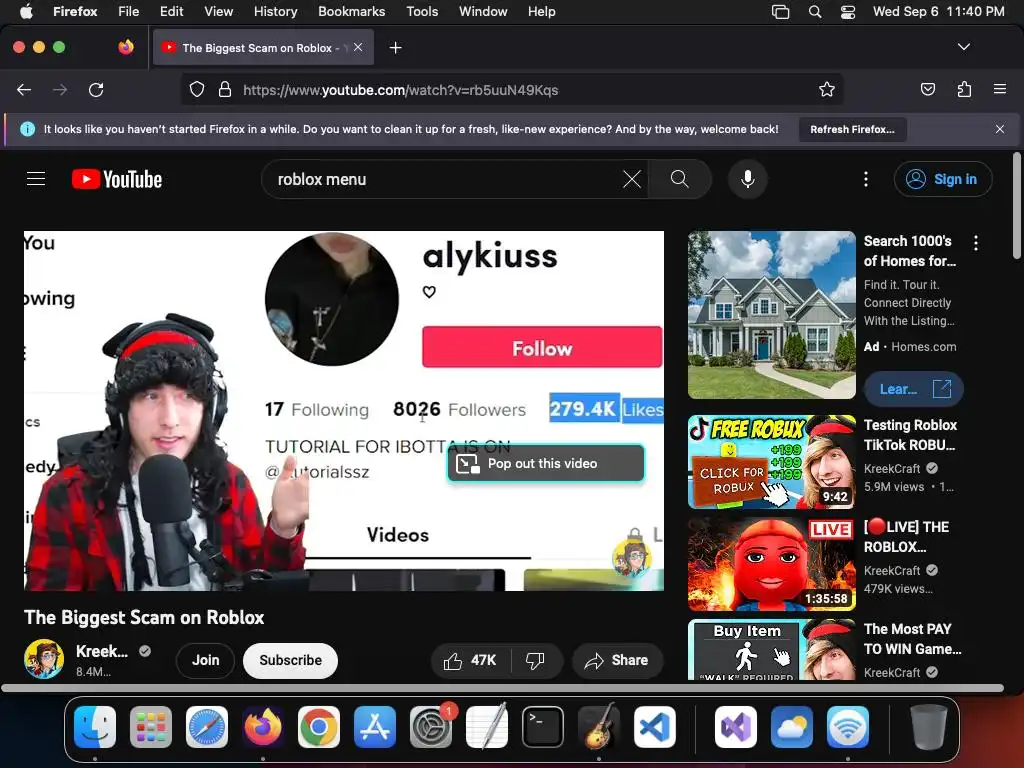Open the Help menu
1024x768 pixels.
[541, 12]
